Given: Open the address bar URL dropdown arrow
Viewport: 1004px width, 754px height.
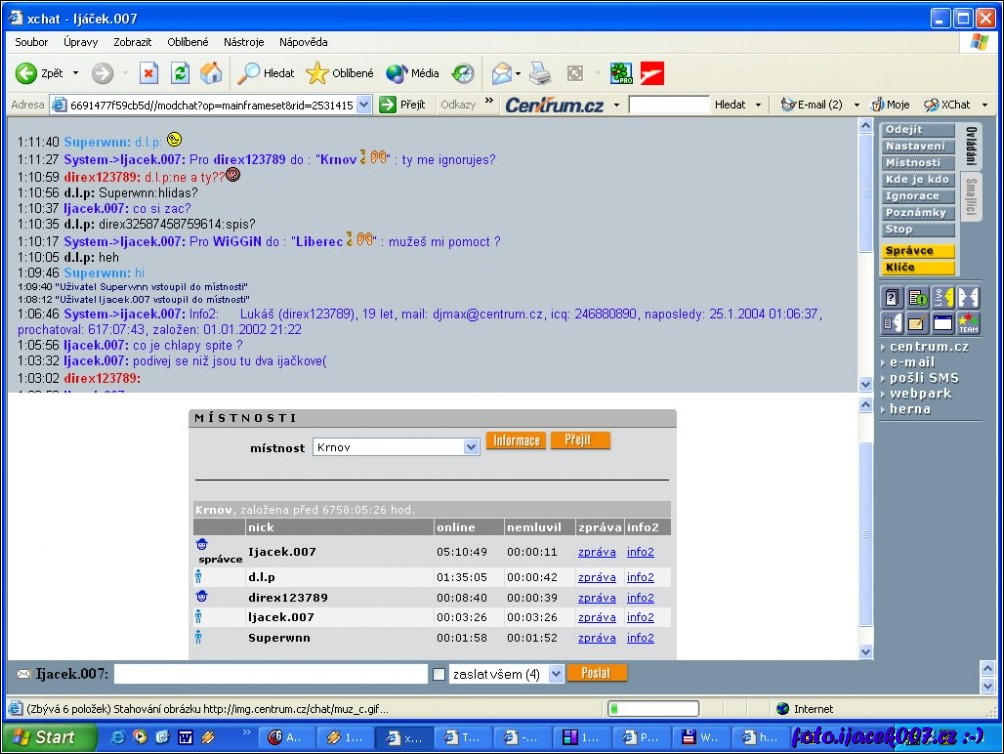Looking at the screenshot, I should click(x=363, y=104).
